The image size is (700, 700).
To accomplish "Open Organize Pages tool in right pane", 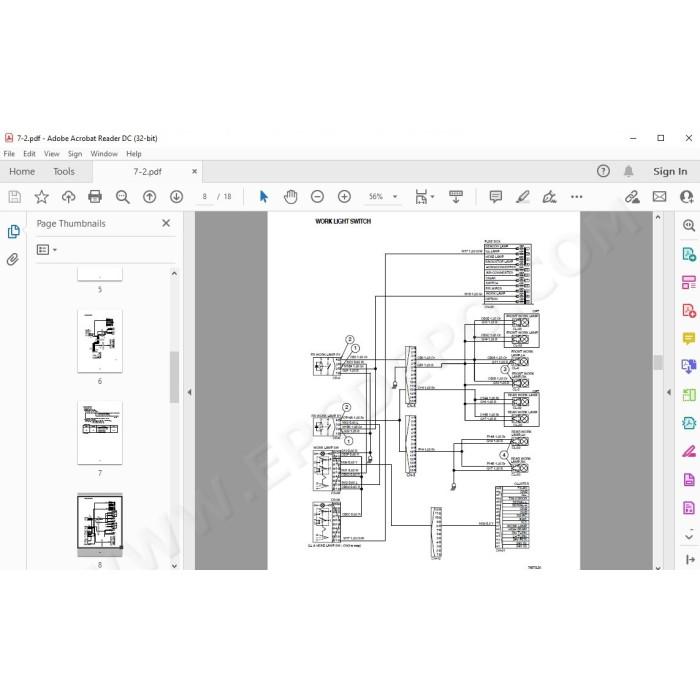I will (689, 282).
